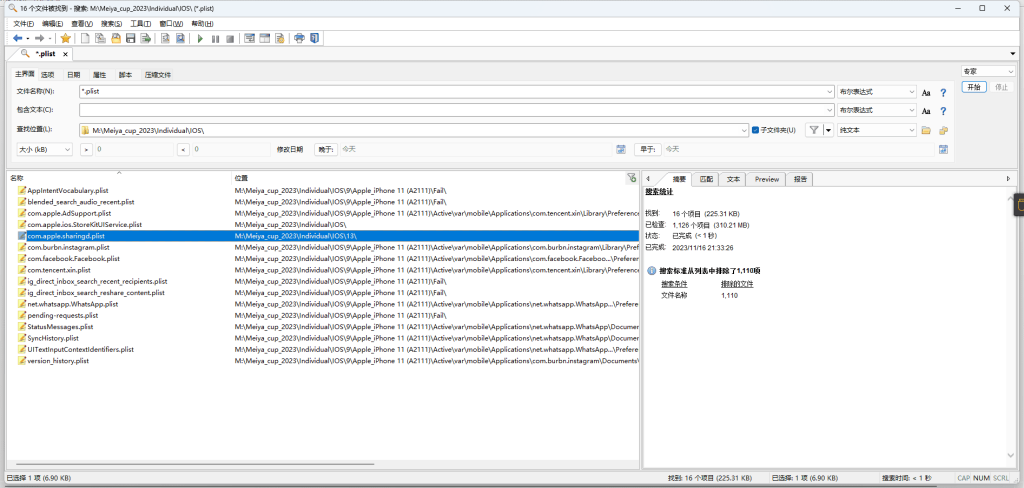Switch to the Preview tab

pos(766,179)
